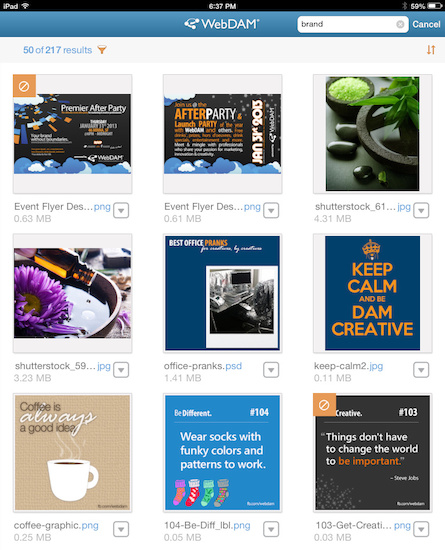Open the orange filter funnel icon
Viewport: 445px width, 550px height.
102,50
